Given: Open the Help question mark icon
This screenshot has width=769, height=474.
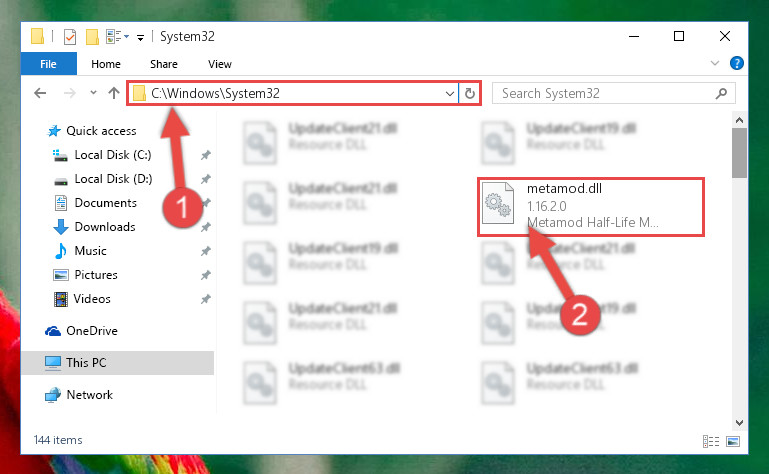Looking at the screenshot, I should tap(737, 63).
